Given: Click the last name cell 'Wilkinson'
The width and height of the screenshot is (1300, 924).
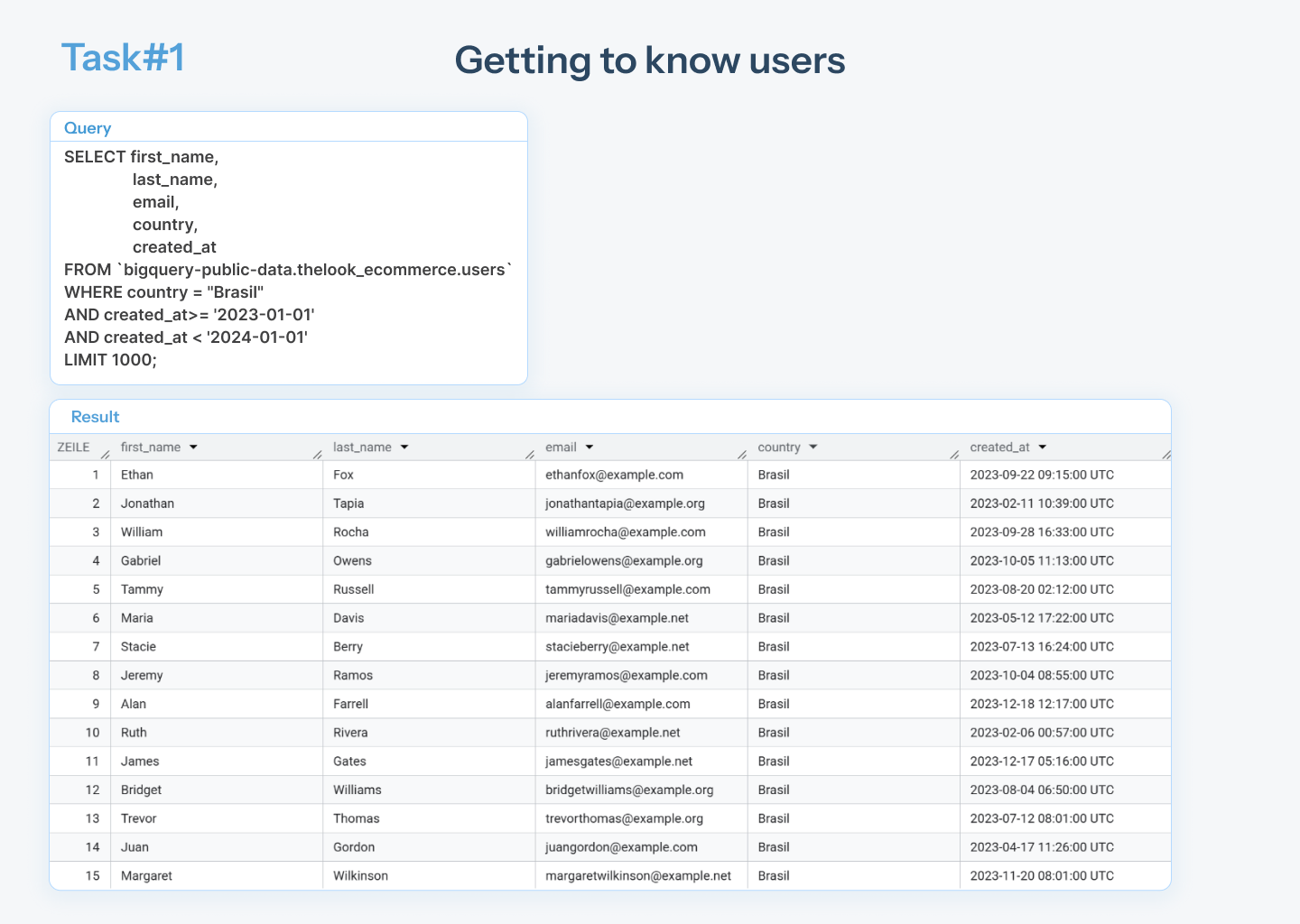Looking at the screenshot, I should click(360, 876).
